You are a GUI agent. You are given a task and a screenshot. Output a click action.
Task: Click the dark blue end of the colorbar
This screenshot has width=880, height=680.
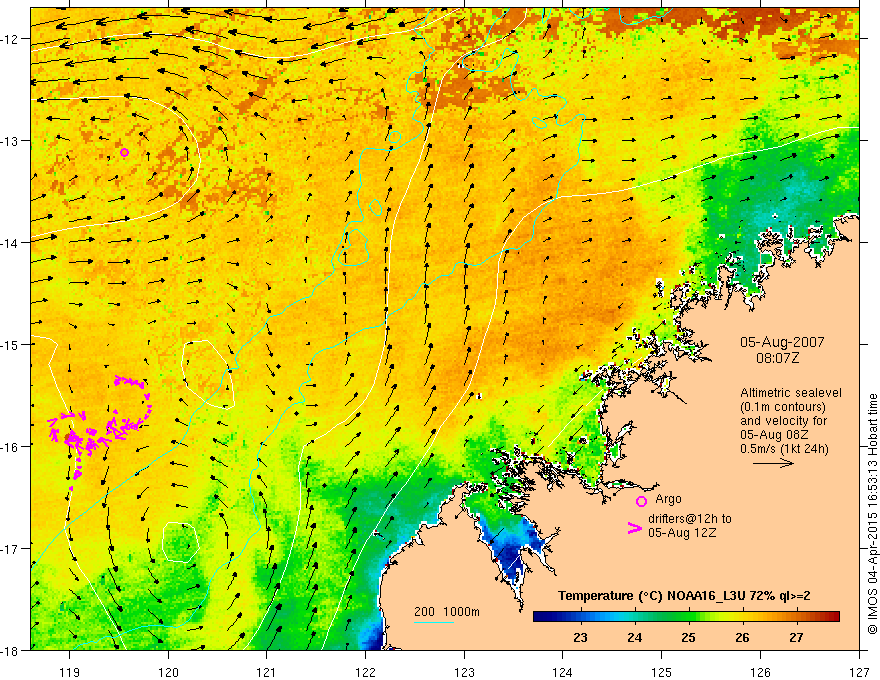click(x=542, y=617)
